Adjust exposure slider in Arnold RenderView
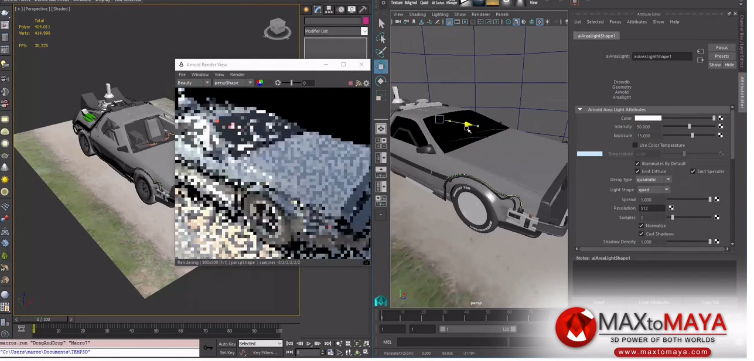This screenshot has width=754, height=361. point(291,83)
